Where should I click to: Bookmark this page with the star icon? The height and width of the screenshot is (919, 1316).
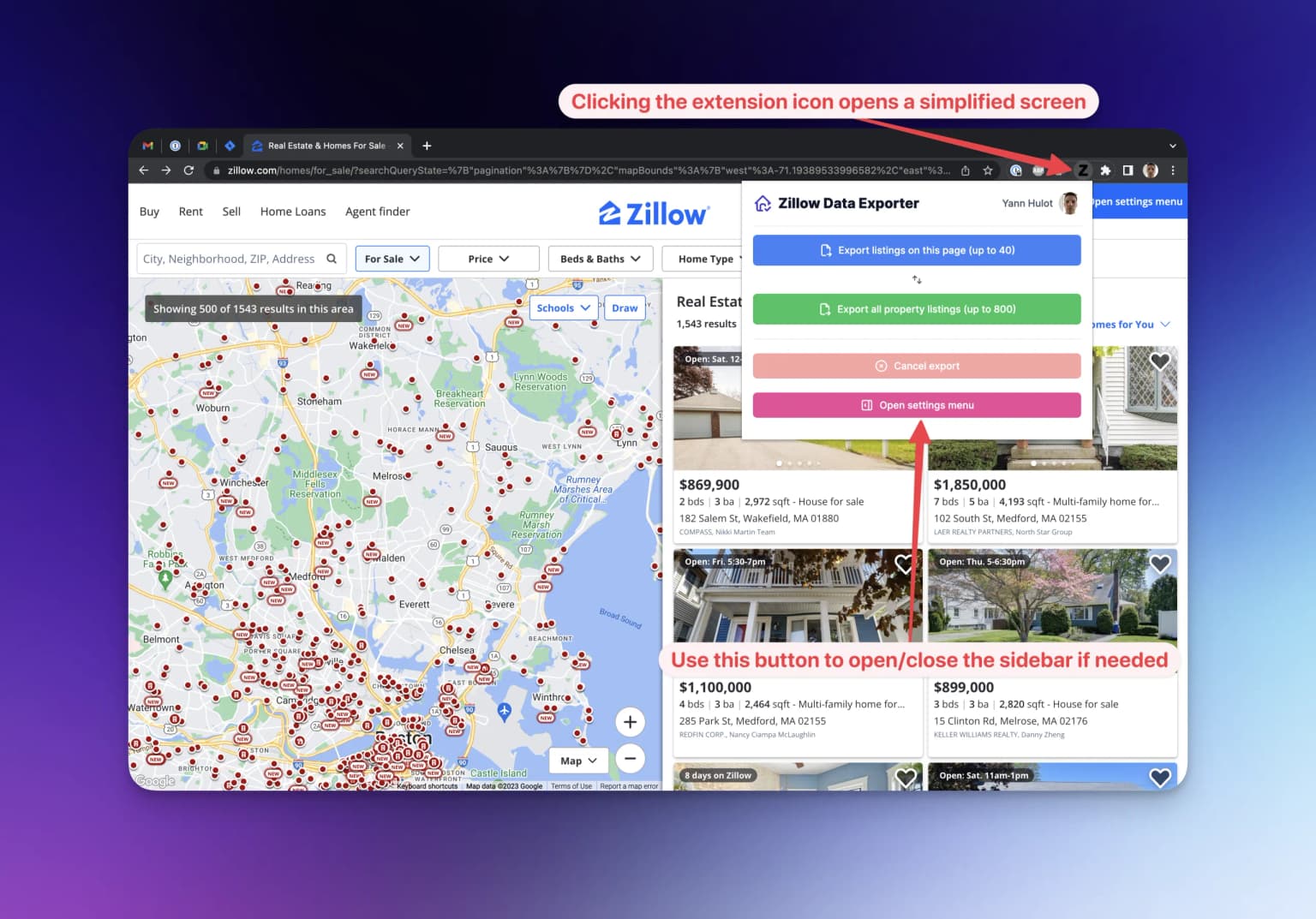click(x=988, y=170)
